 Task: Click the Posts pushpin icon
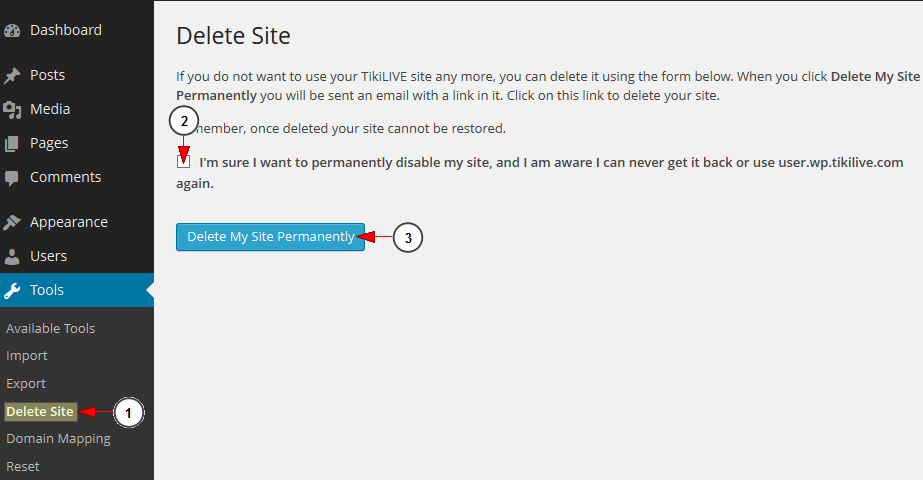(x=12, y=75)
